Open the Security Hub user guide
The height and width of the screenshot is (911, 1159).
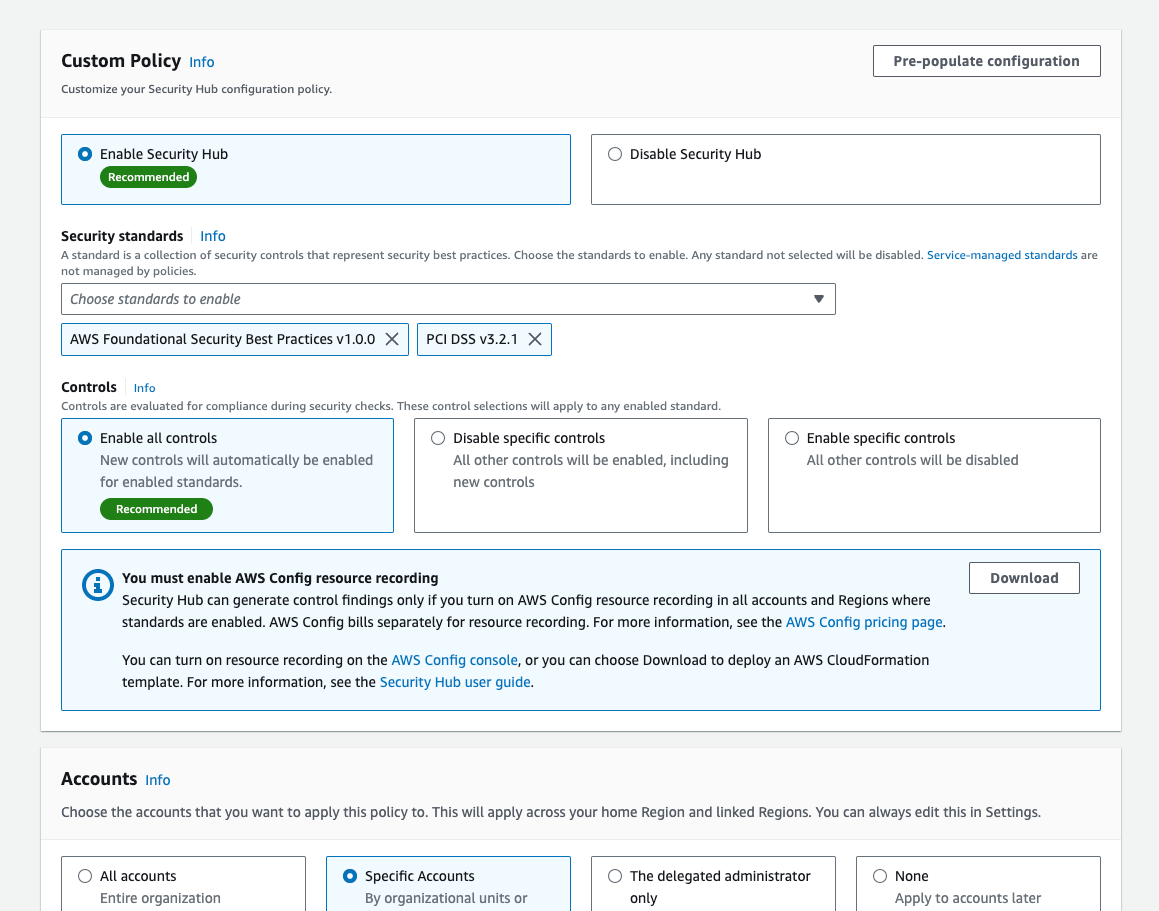[x=454, y=681]
